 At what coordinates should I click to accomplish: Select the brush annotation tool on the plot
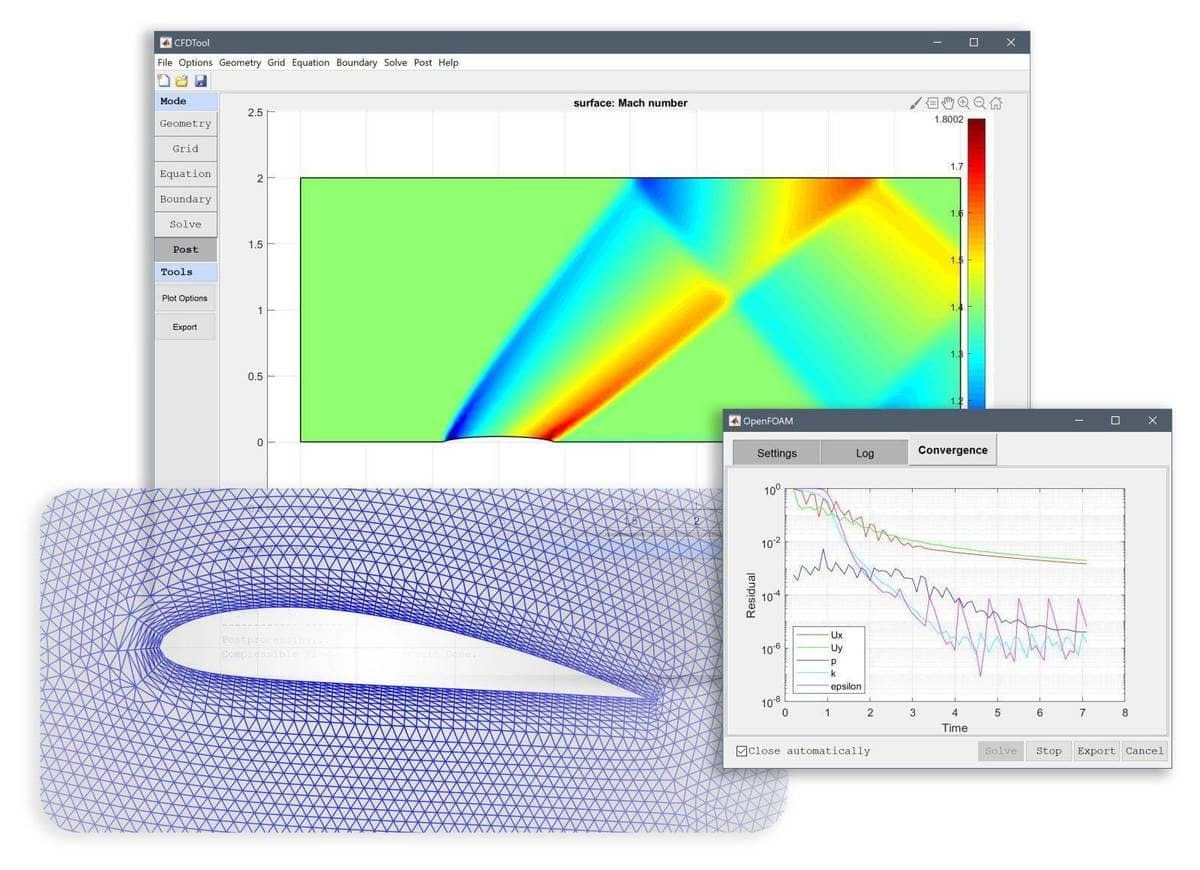click(x=916, y=102)
